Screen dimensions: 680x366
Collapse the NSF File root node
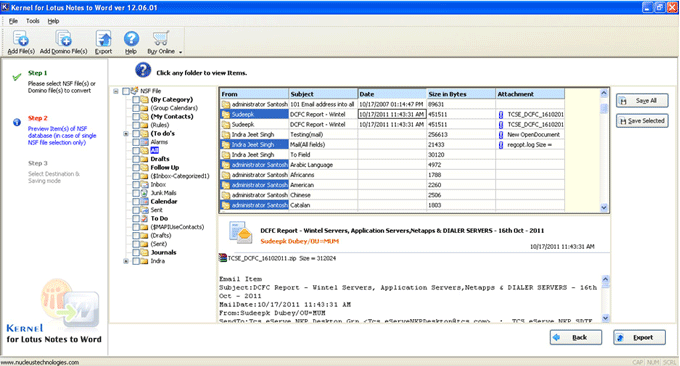click(116, 91)
